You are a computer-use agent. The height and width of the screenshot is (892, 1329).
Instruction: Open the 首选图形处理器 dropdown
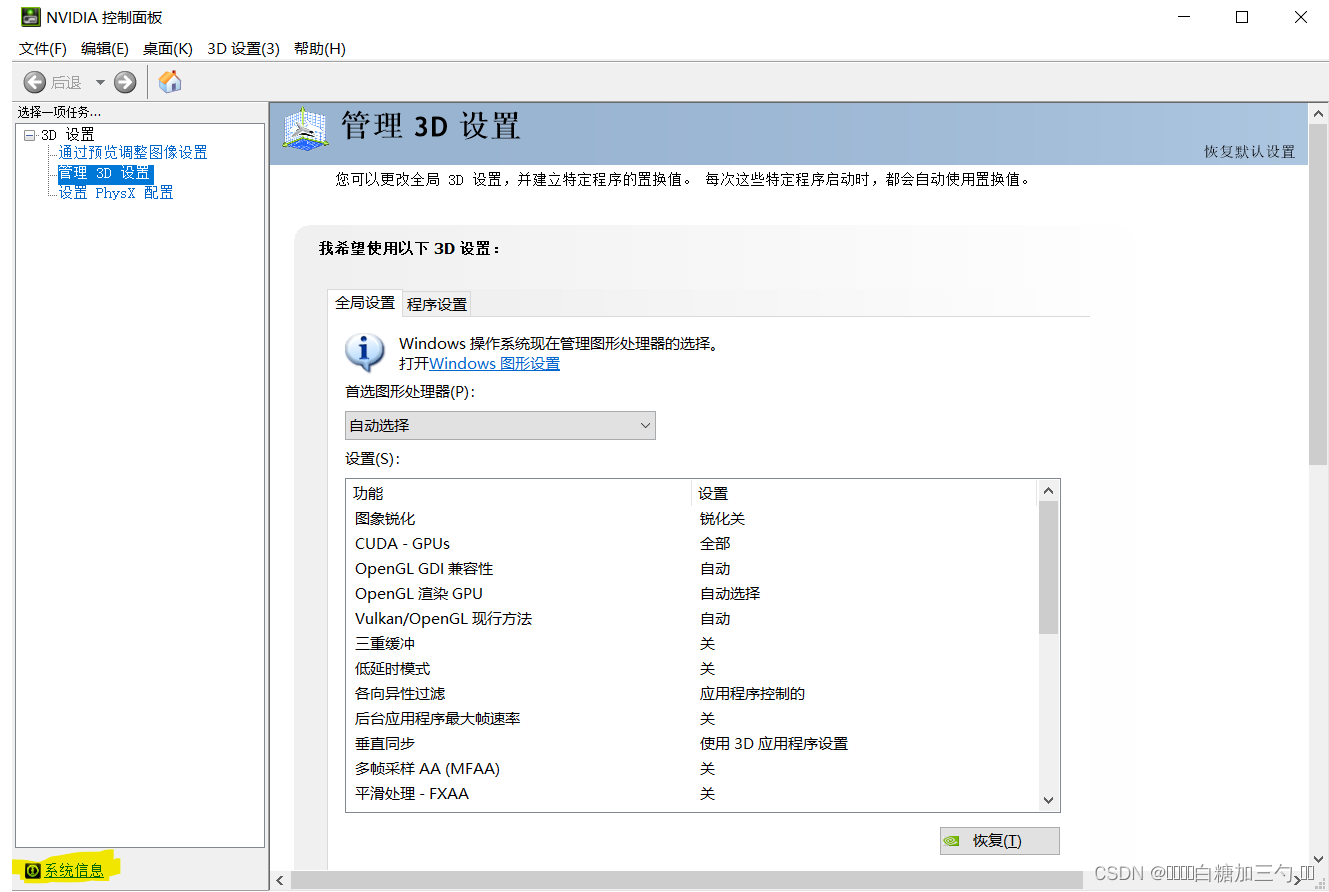click(x=500, y=425)
